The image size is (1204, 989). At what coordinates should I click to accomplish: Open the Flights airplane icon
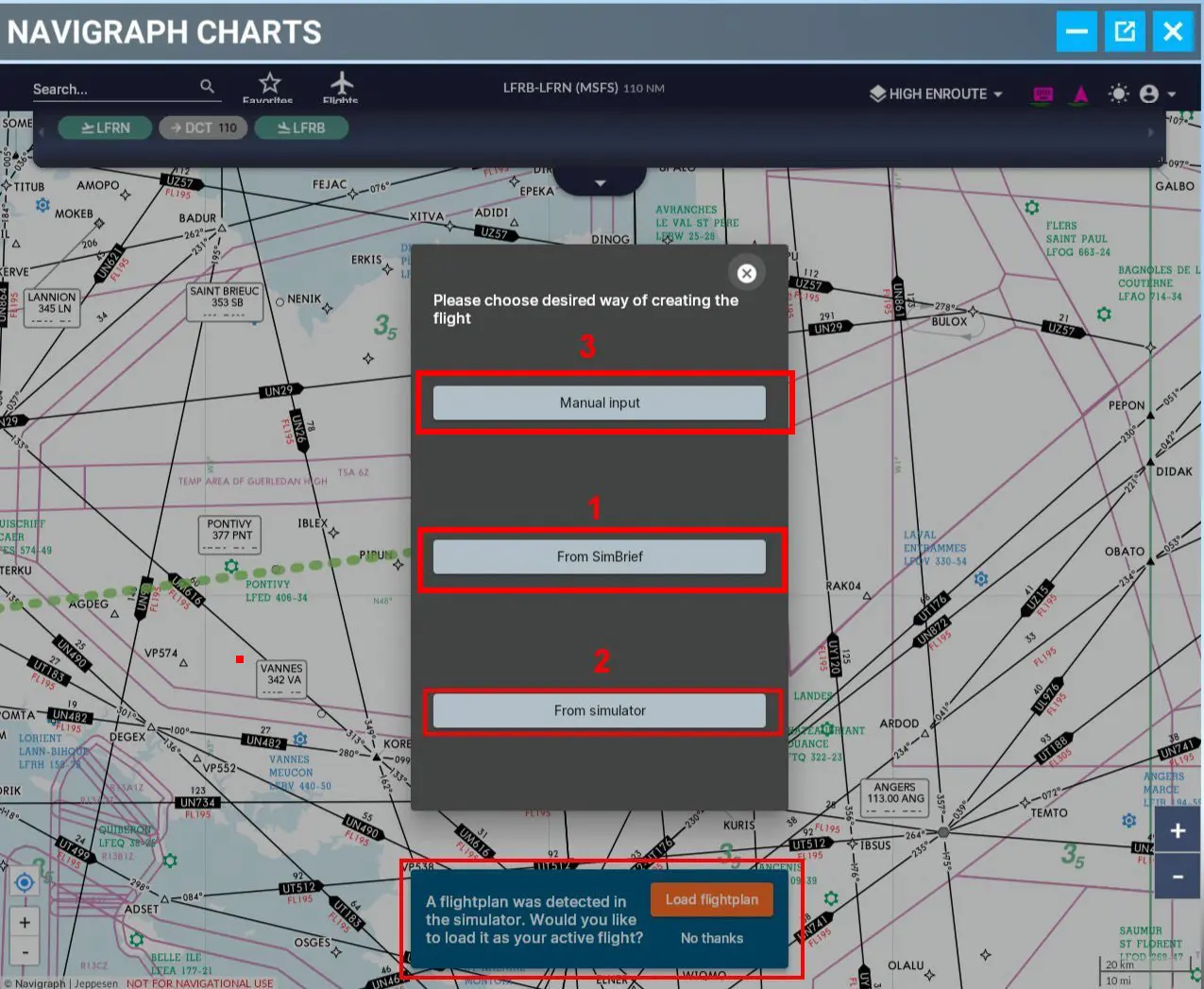[x=341, y=83]
